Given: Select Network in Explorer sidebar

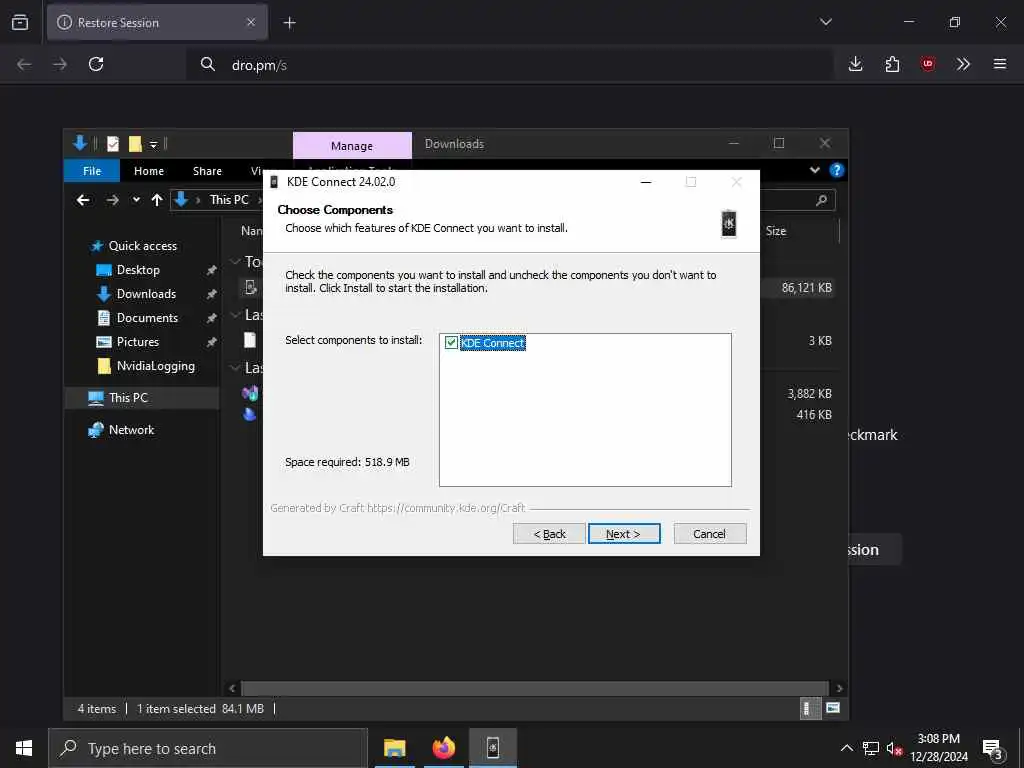Looking at the screenshot, I should tap(131, 430).
